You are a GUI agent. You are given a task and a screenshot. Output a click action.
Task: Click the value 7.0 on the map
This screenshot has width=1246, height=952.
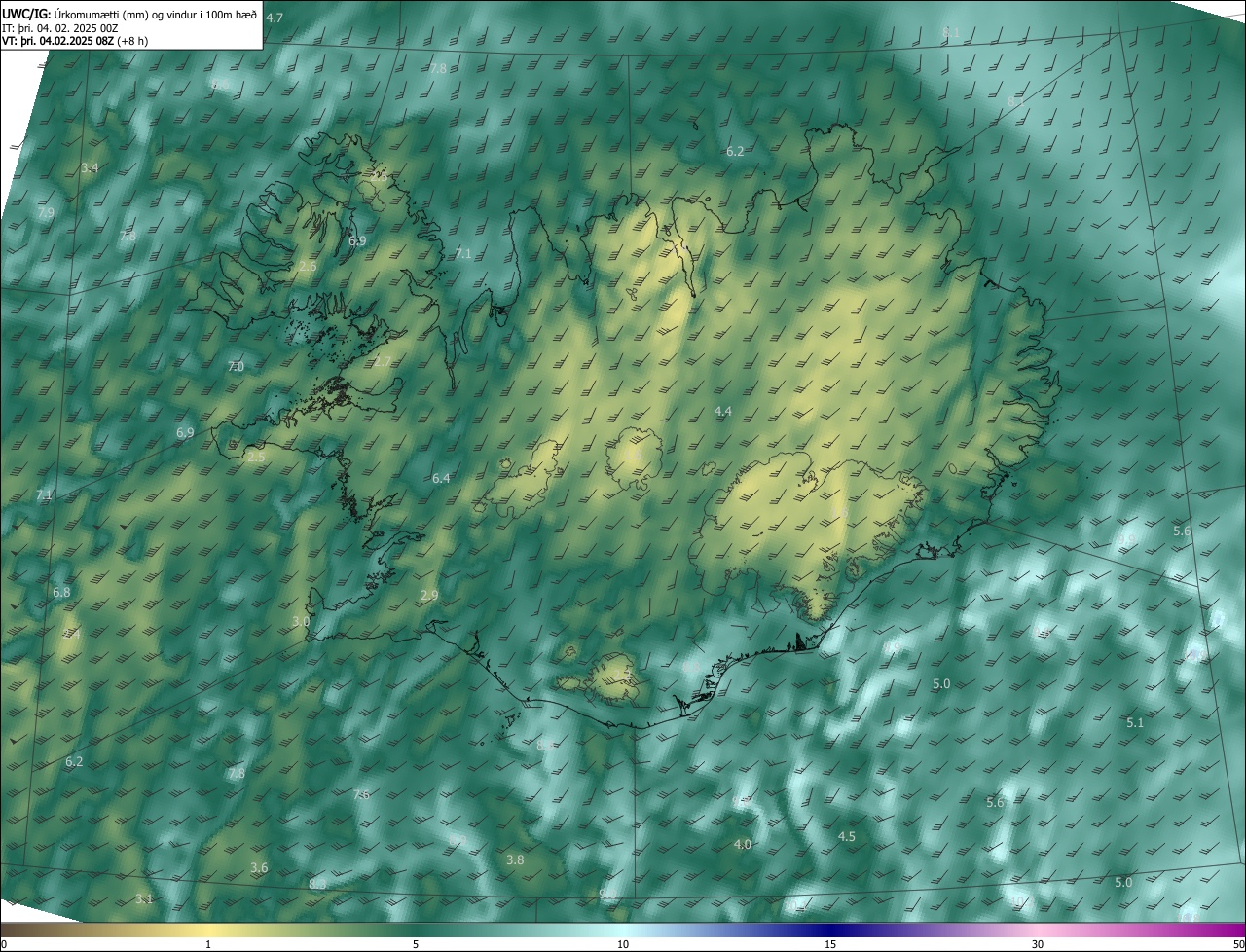coord(236,367)
